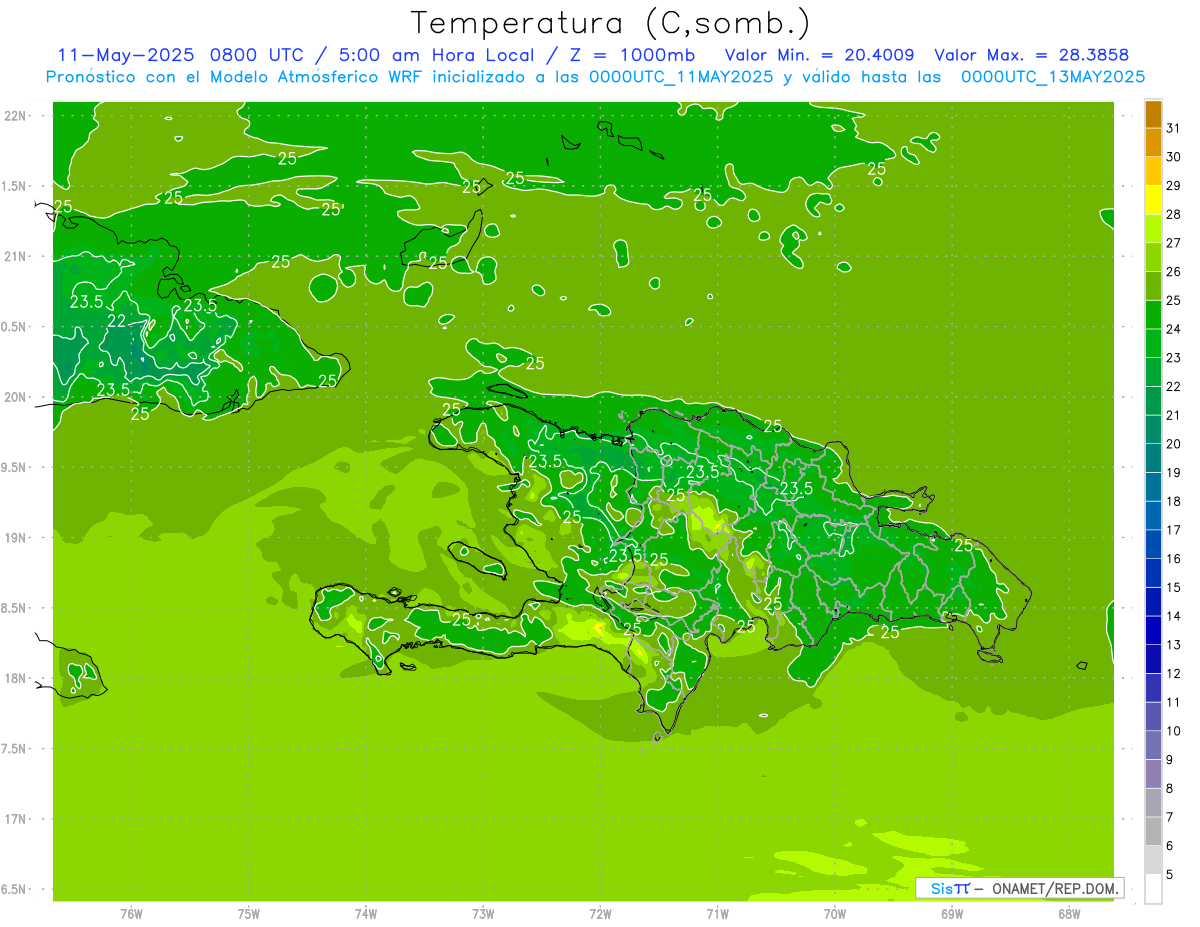This screenshot has width=1200, height=927.
Task: Click legend value "31" on the color bar
Action: coord(1174,128)
